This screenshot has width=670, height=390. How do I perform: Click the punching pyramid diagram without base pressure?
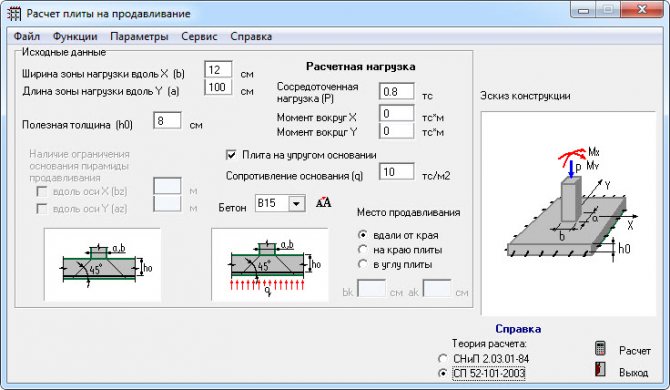point(102,264)
